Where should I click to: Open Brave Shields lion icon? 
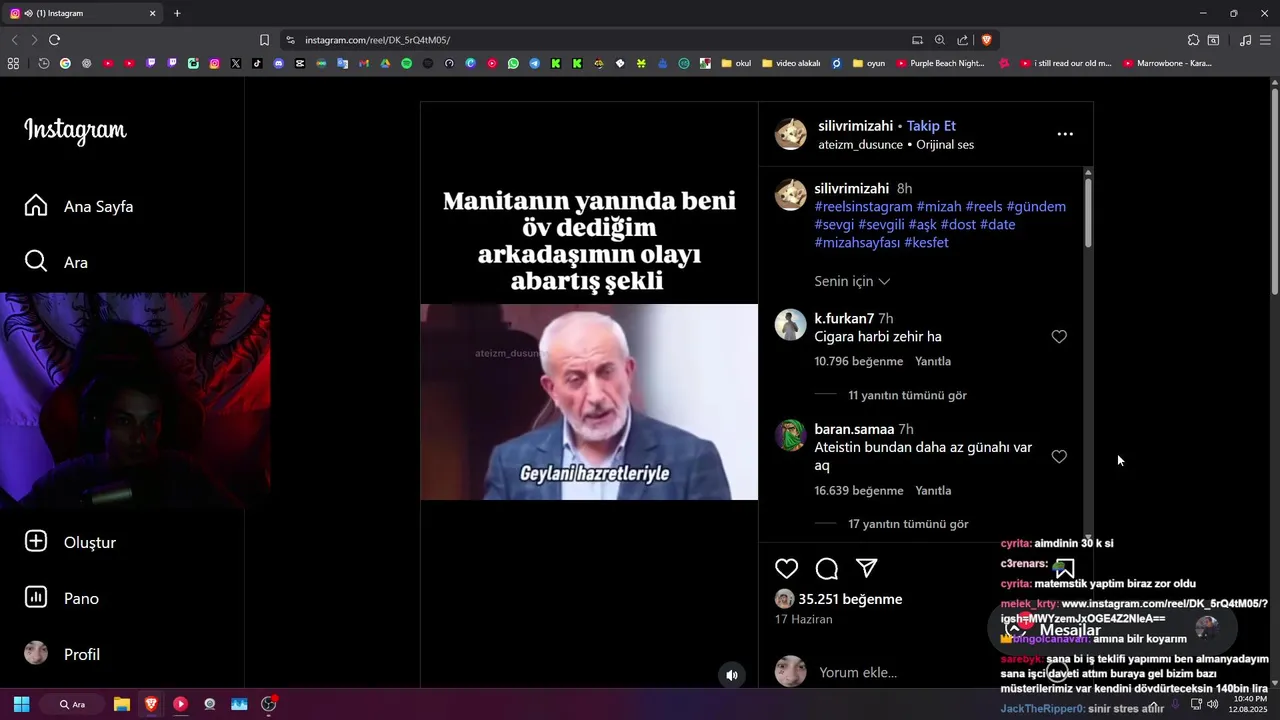tap(986, 40)
